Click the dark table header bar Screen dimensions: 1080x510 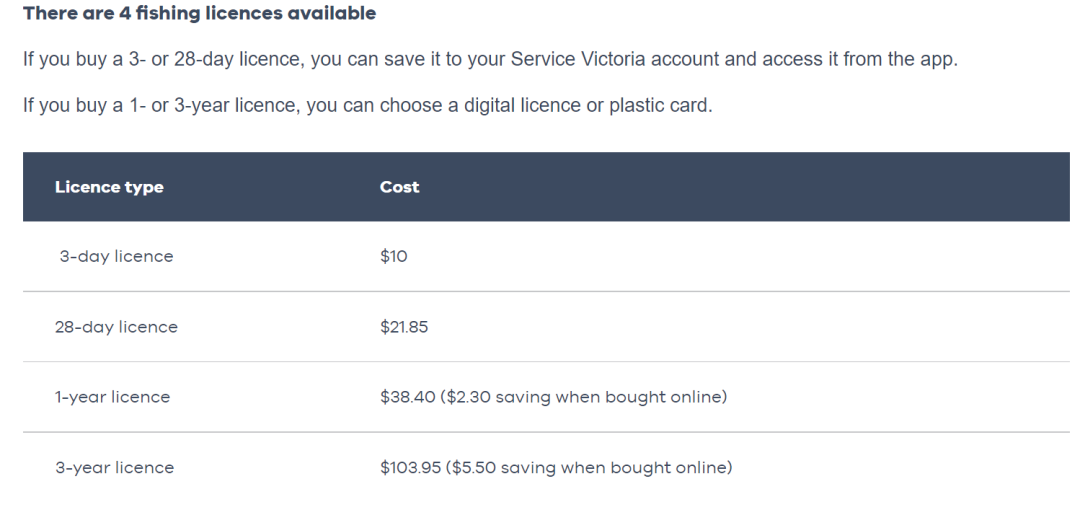click(x=546, y=187)
